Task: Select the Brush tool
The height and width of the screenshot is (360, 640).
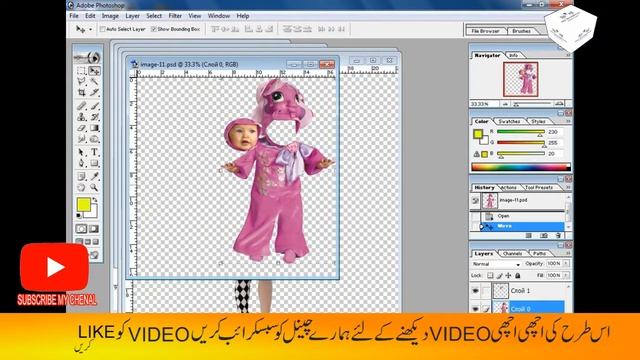Action: tap(94, 106)
